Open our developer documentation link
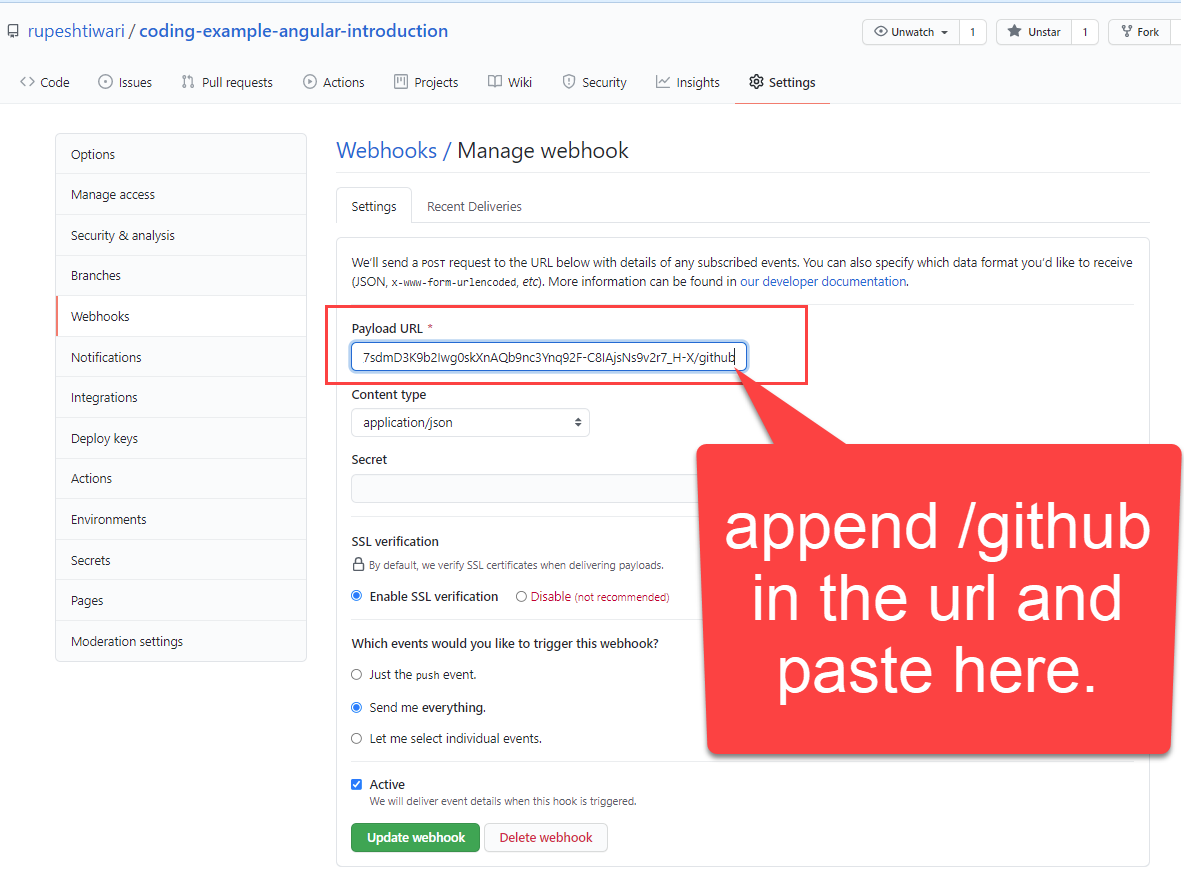 click(823, 282)
